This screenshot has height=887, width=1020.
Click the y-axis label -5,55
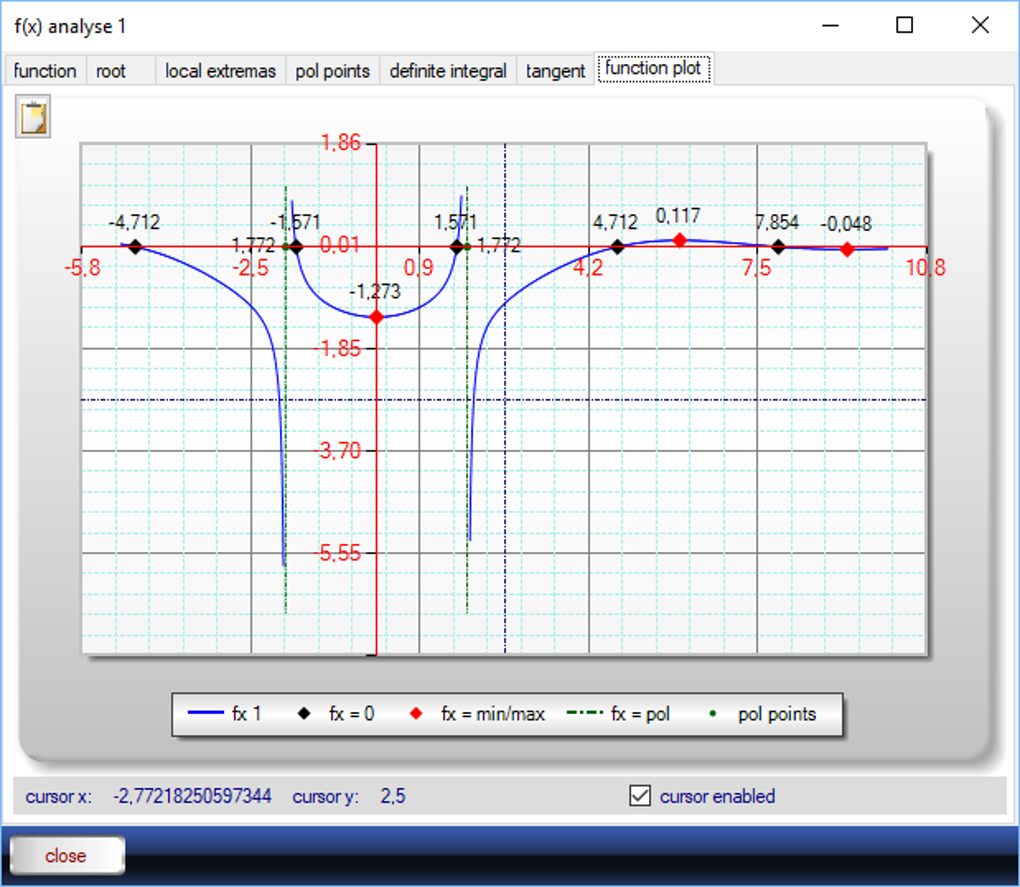click(x=337, y=553)
